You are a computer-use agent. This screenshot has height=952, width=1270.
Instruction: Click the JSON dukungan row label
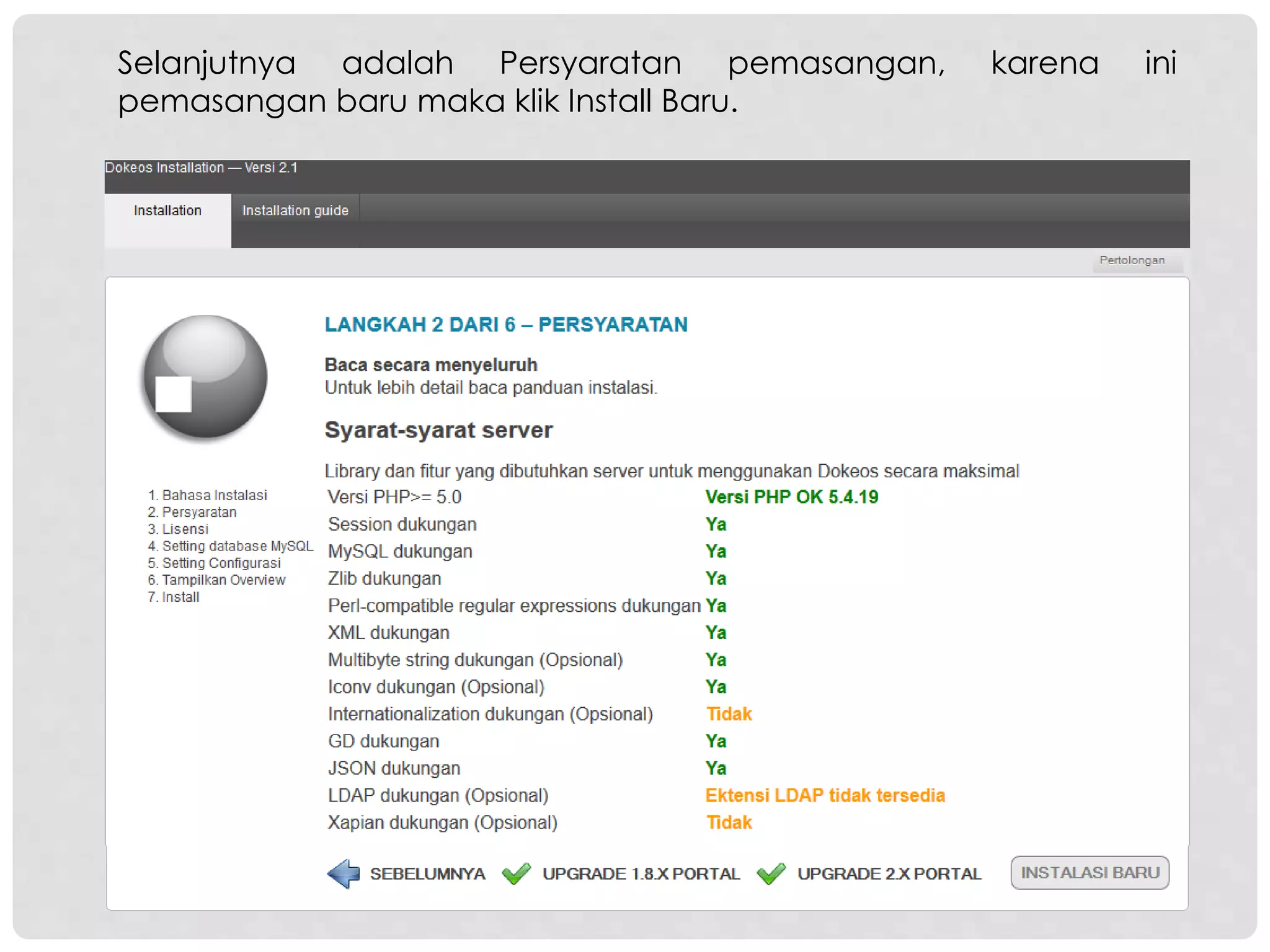394,769
